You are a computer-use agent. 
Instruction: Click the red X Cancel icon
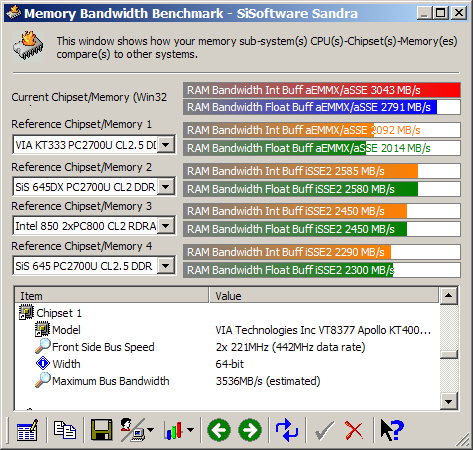tap(354, 430)
